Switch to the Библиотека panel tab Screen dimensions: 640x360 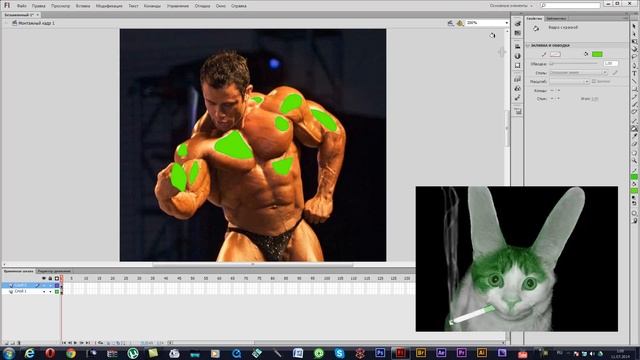pos(556,18)
